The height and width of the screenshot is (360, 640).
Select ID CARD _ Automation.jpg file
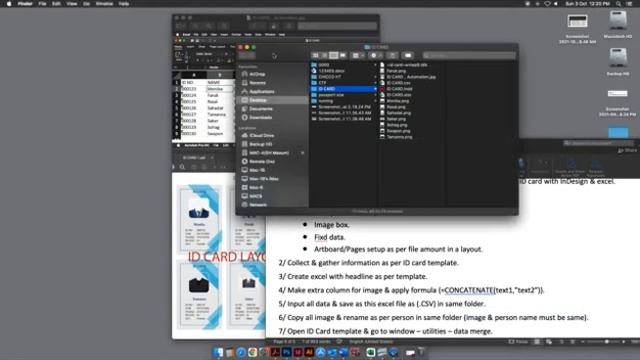tap(411, 77)
